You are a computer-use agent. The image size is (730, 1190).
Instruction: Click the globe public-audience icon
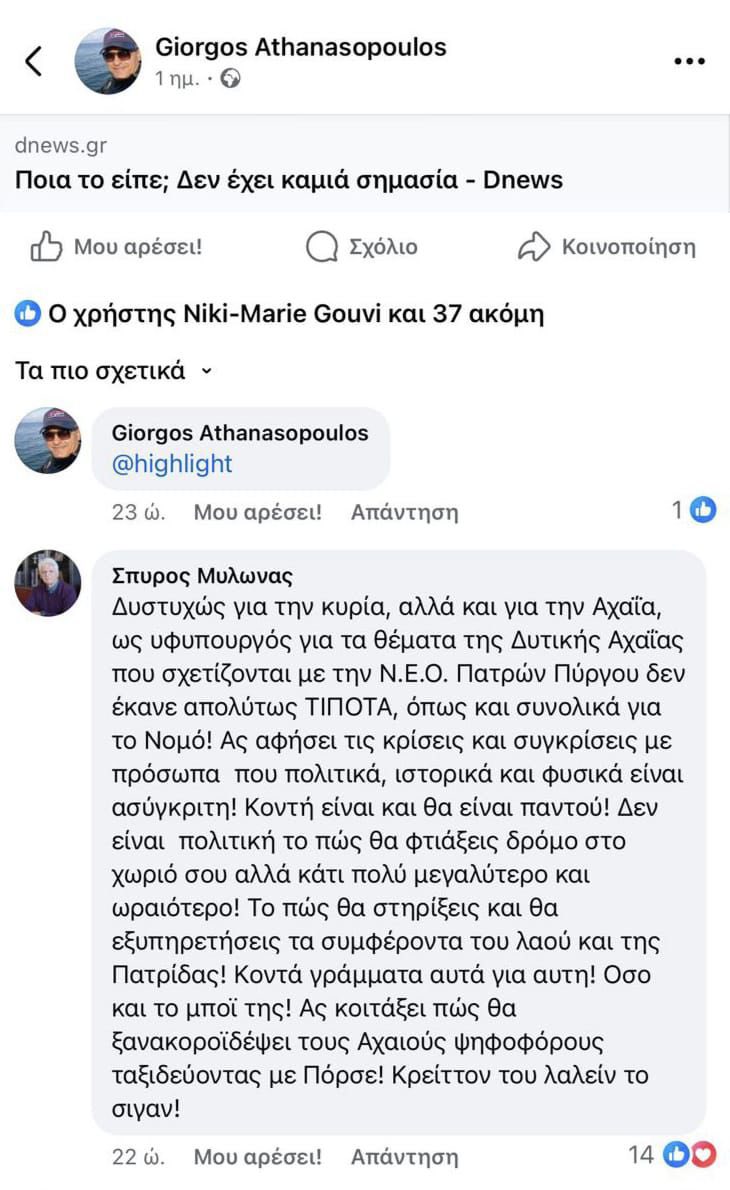click(x=231, y=78)
